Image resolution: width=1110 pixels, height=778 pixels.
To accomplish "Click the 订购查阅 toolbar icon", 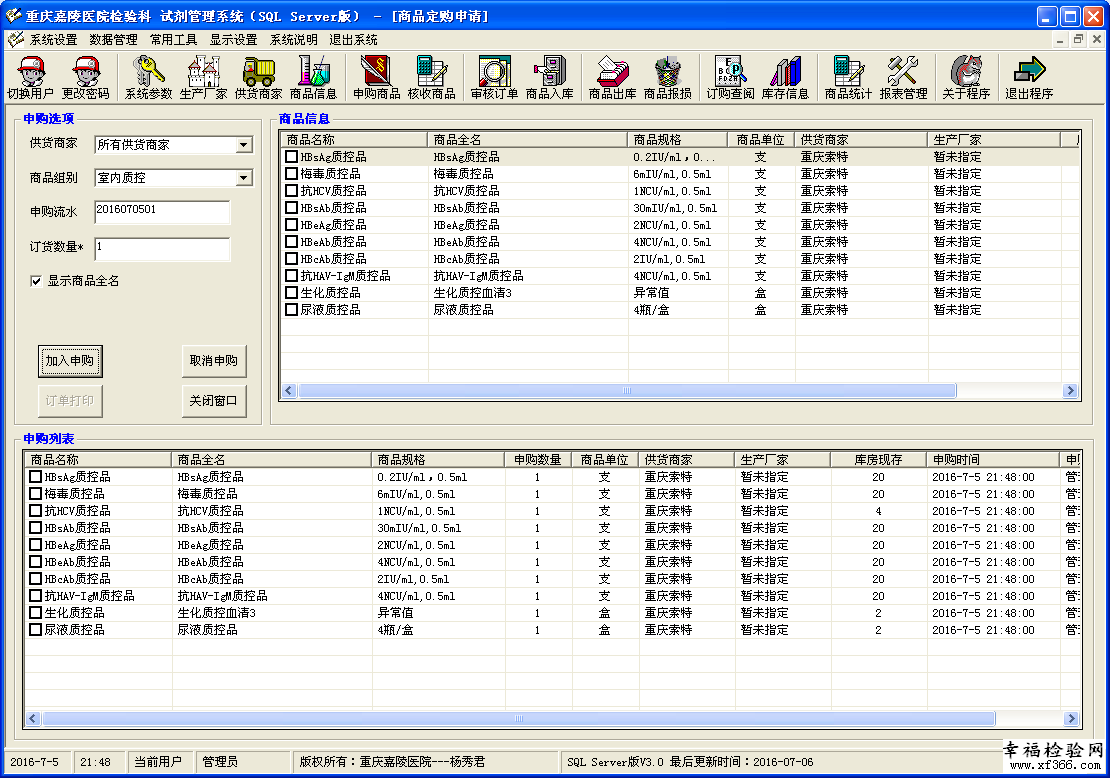I will [731, 78].
